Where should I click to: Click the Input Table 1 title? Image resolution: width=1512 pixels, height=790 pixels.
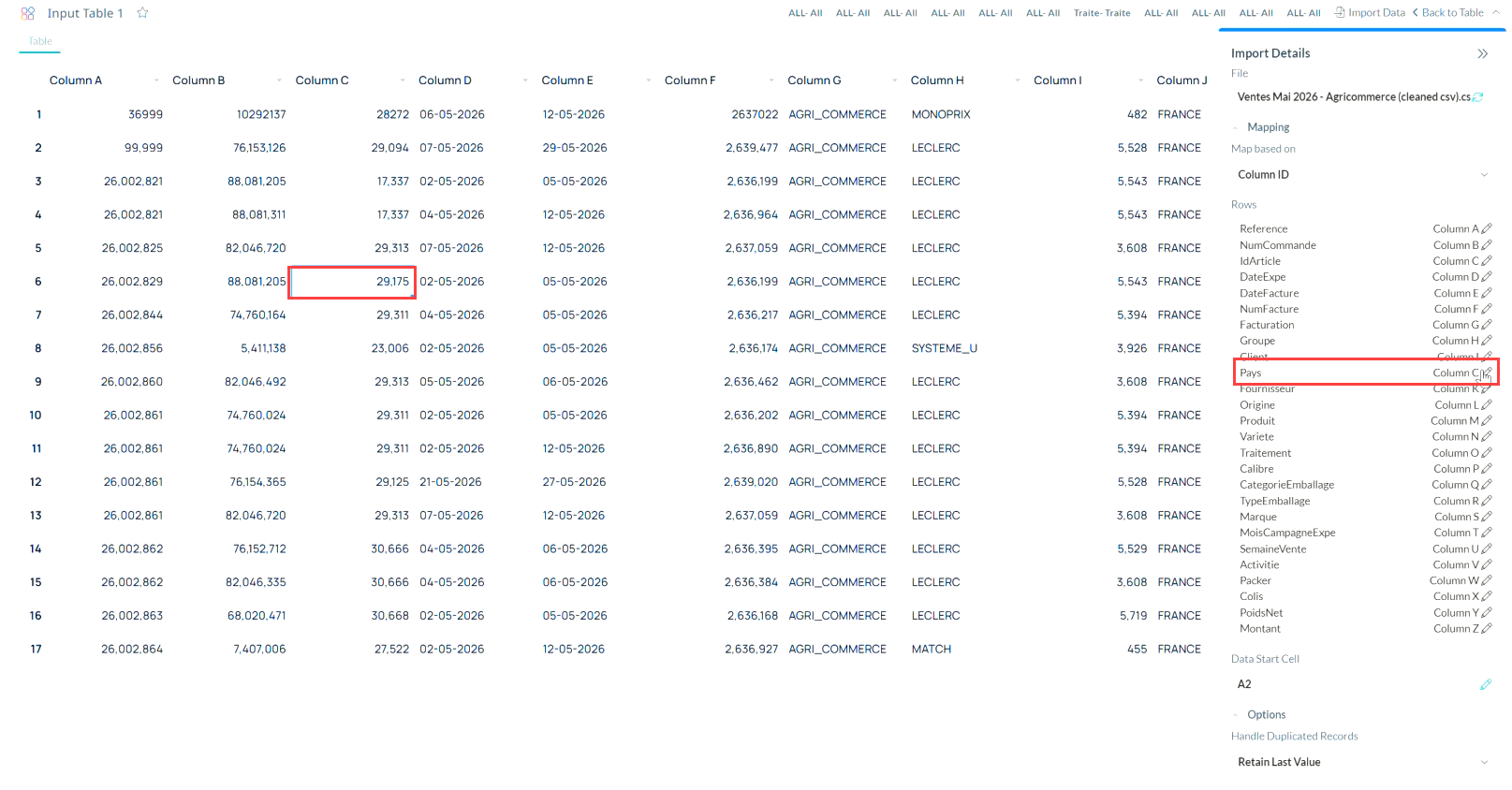pyautogui.click(x=85, y=13)
